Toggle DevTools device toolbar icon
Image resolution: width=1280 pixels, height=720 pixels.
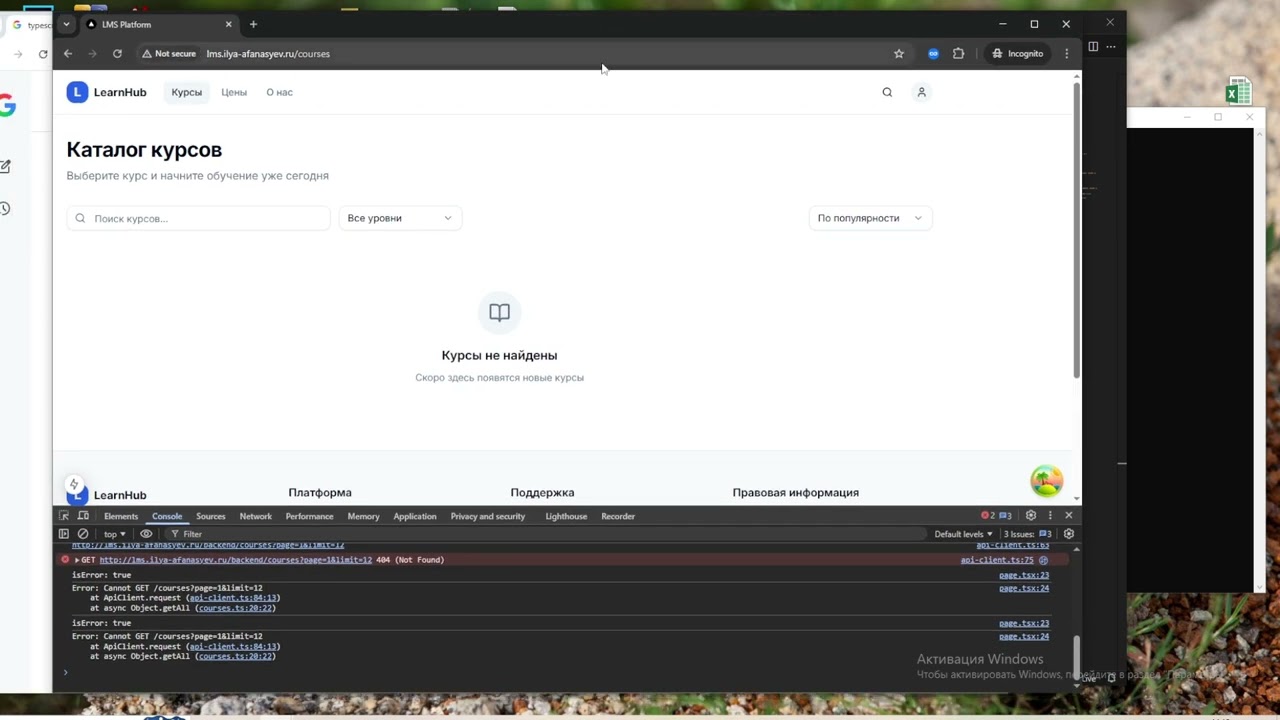coord(83,516)
